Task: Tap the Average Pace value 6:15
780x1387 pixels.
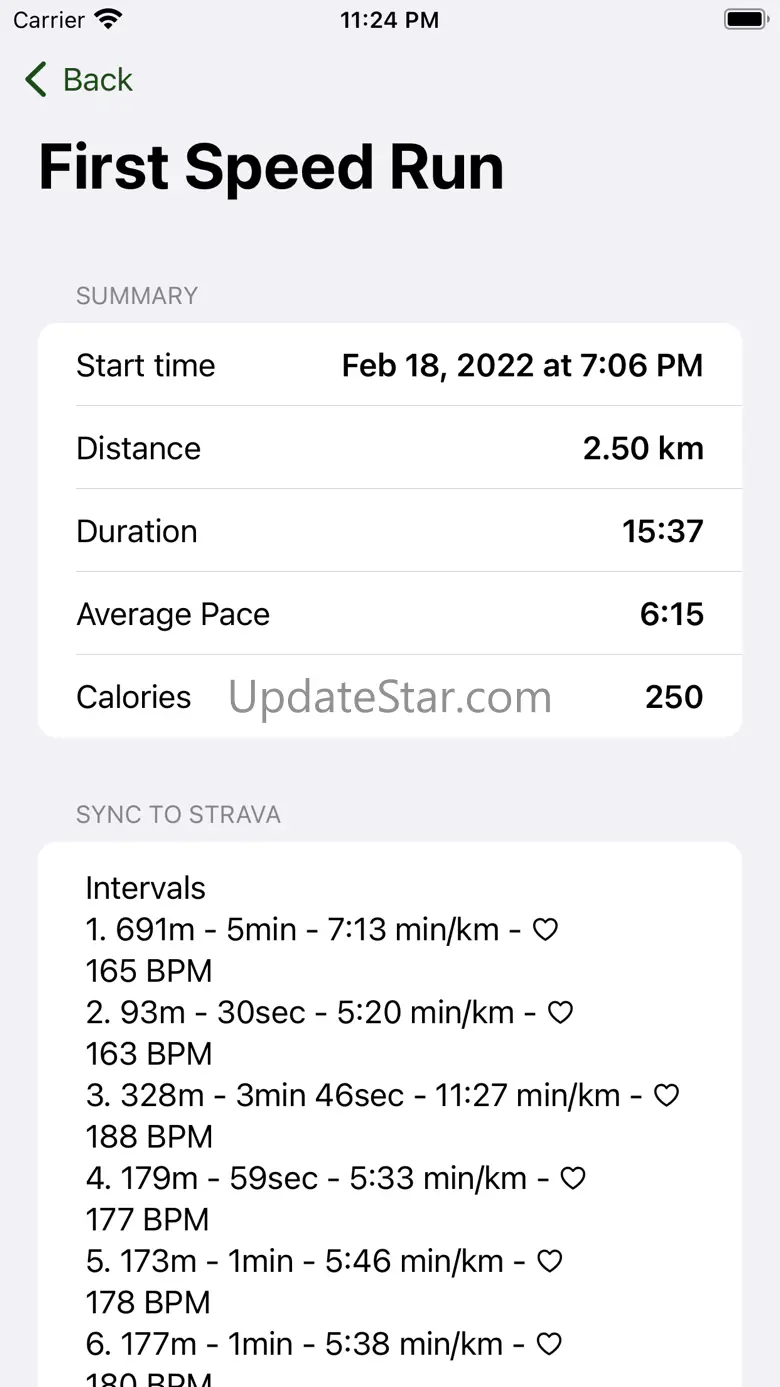Action: (x=672, y=614)
